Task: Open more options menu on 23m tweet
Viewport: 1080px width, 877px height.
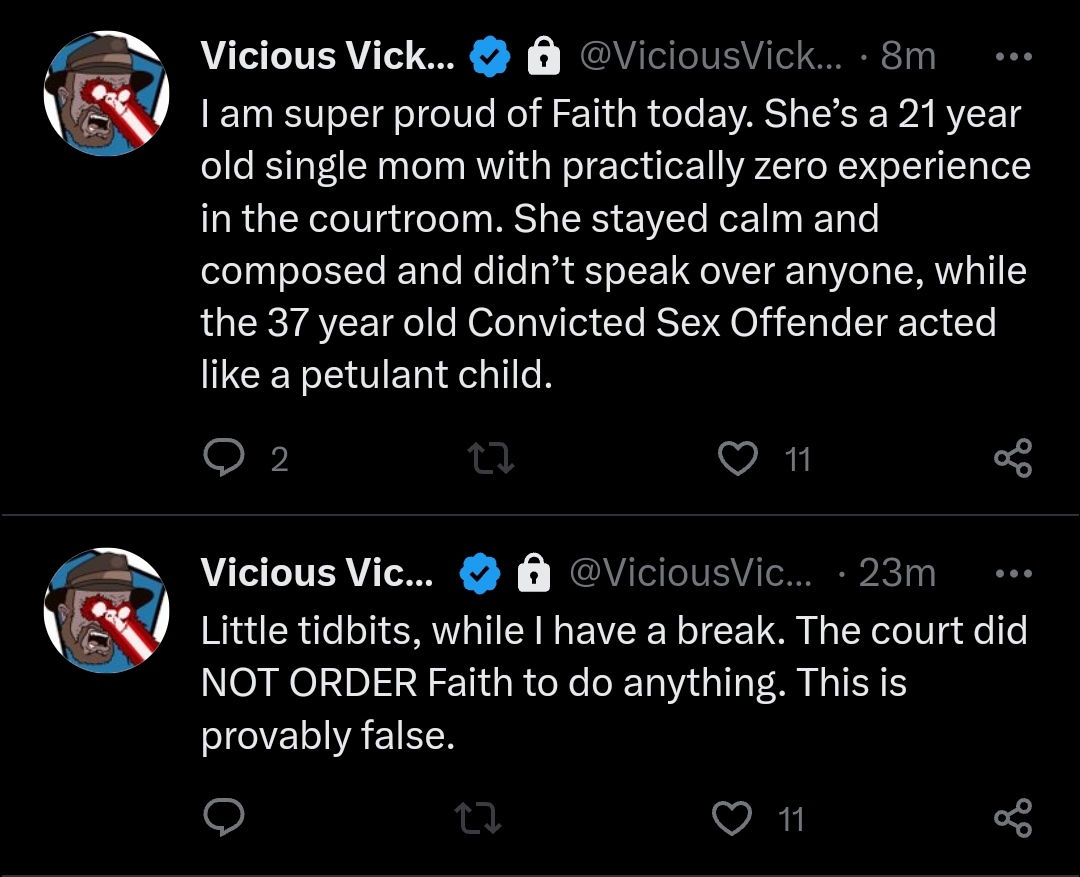Action: click(x=1014, y=573)
